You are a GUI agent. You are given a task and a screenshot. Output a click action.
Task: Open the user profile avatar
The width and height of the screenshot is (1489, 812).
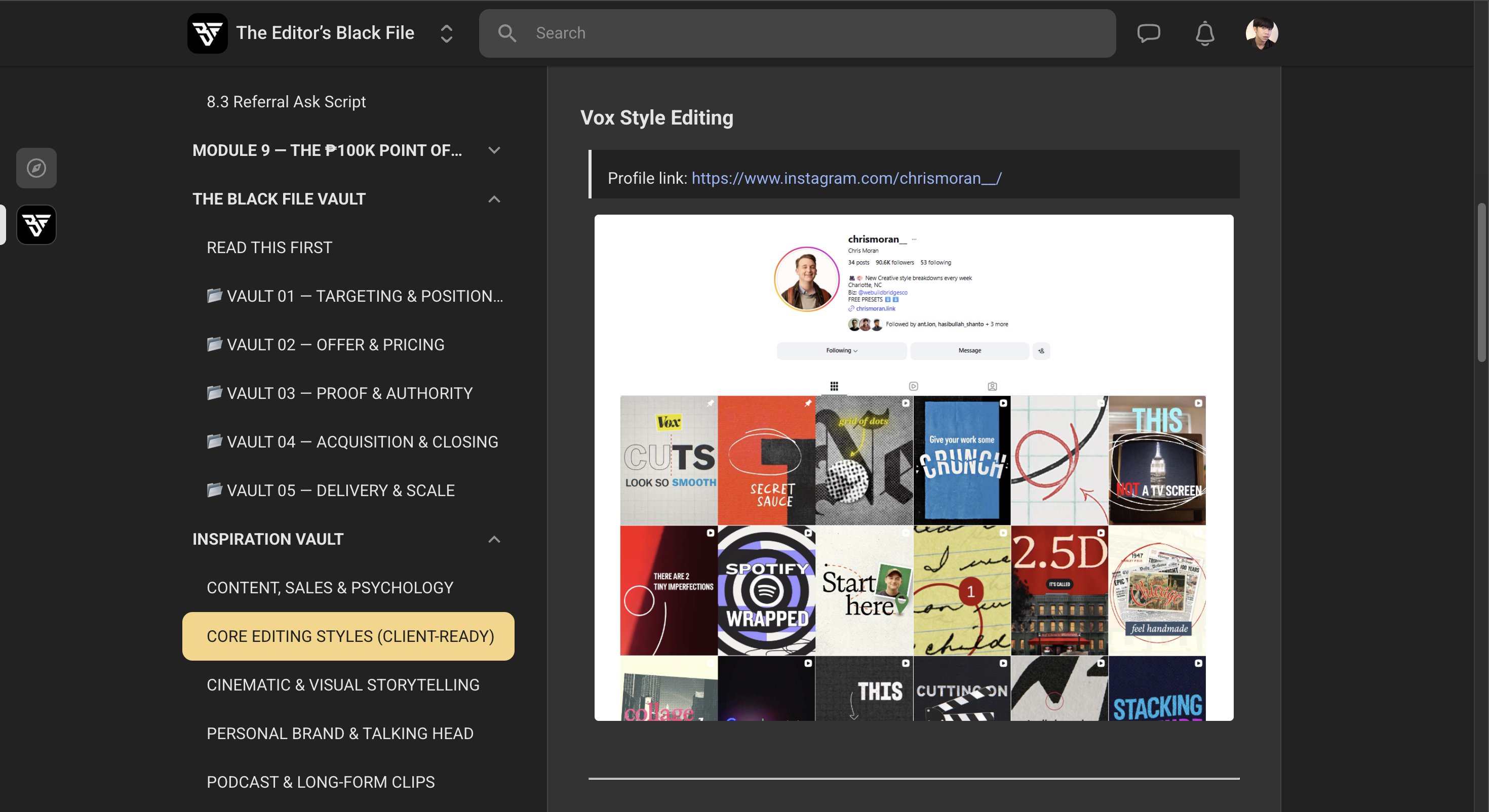(1262, 33)
